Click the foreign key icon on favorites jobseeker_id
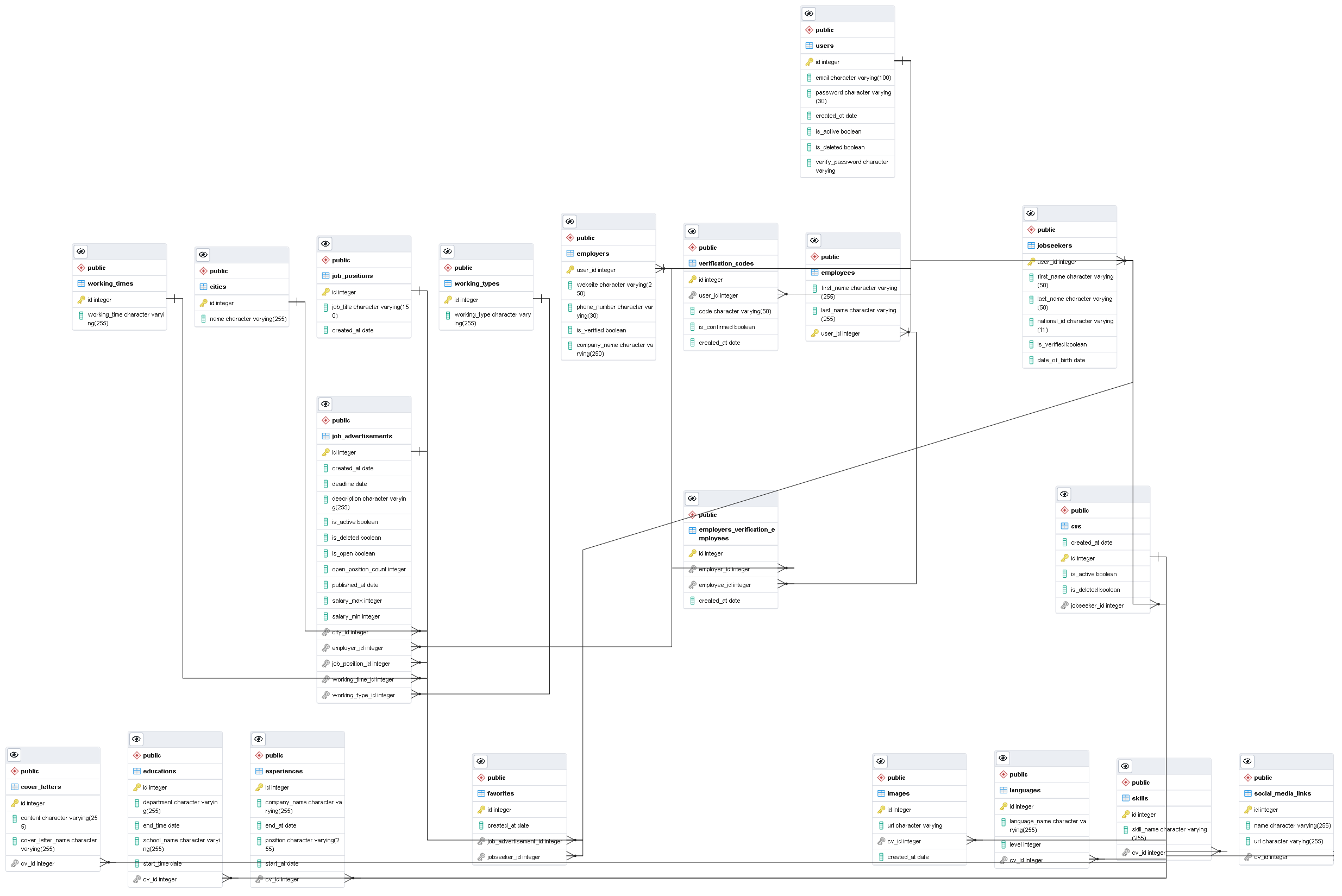The height and width of the screenshot is (896, 1342). pos(482,856)
